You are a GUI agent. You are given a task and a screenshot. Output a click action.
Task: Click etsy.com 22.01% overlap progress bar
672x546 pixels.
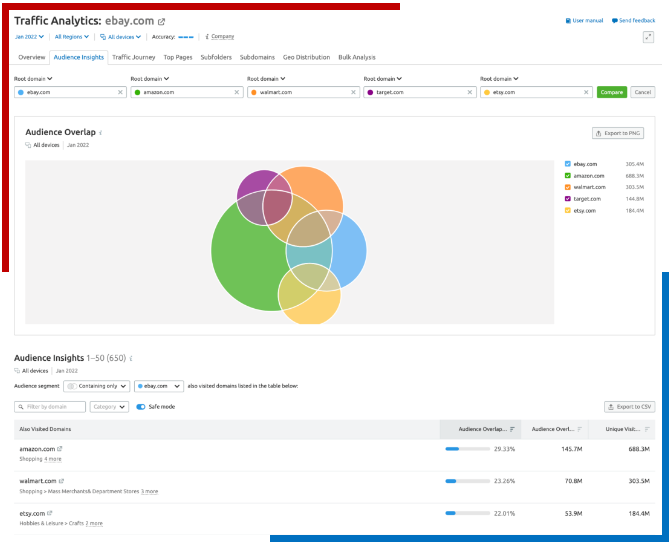[468, 513]
